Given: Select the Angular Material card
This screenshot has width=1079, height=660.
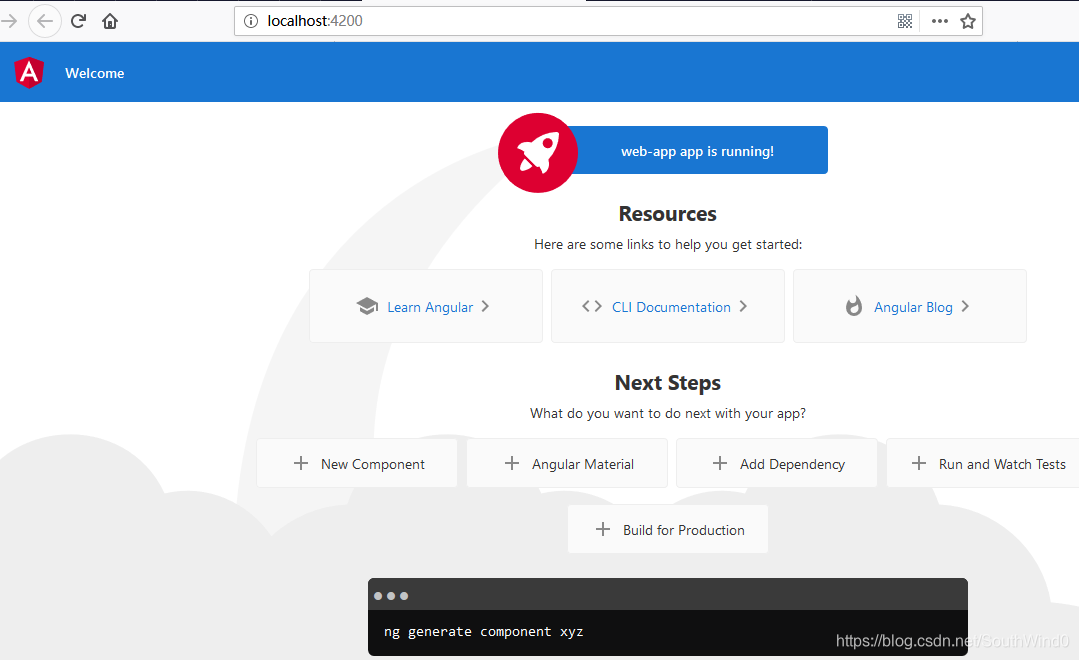Looking at the screenshot, I should (x=567, y=463).
